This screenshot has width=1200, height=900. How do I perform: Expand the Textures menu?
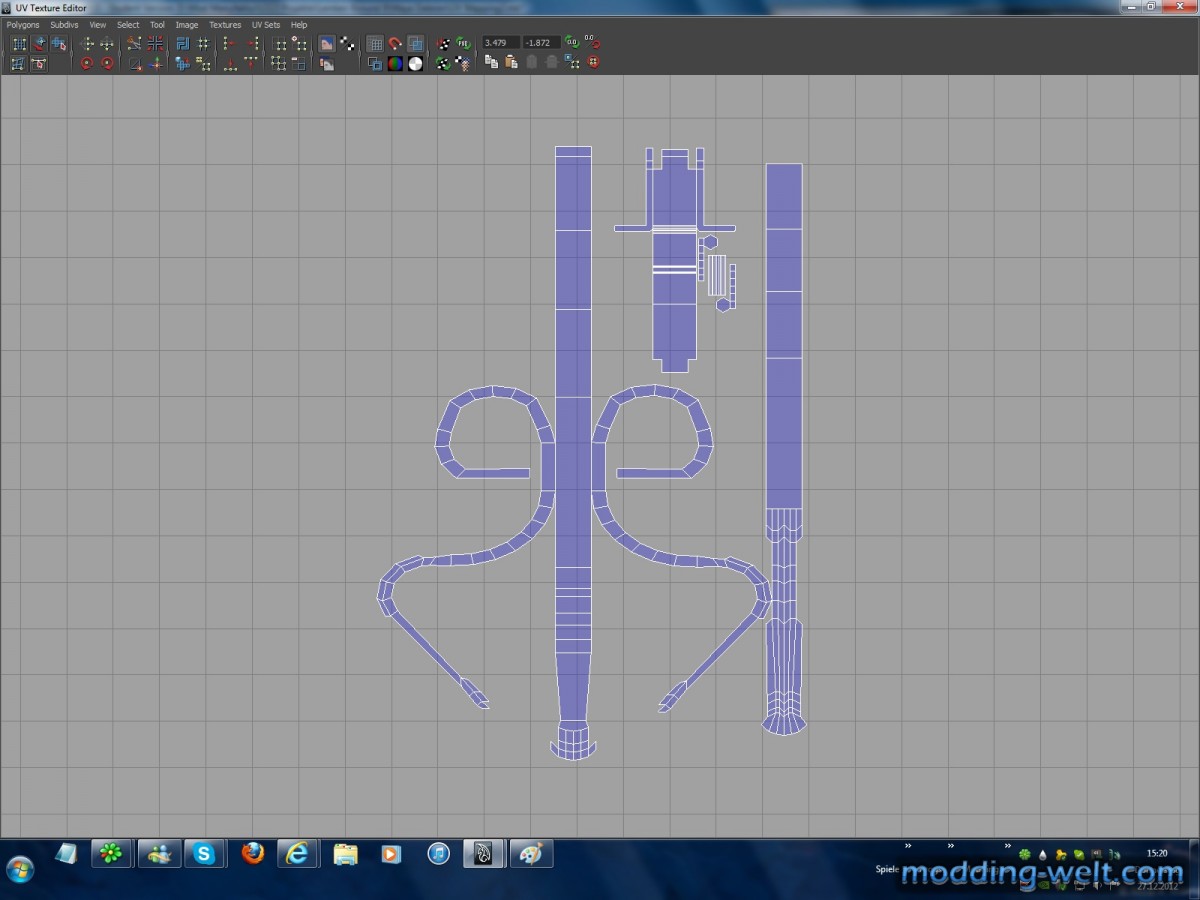[x=225, y=25]
